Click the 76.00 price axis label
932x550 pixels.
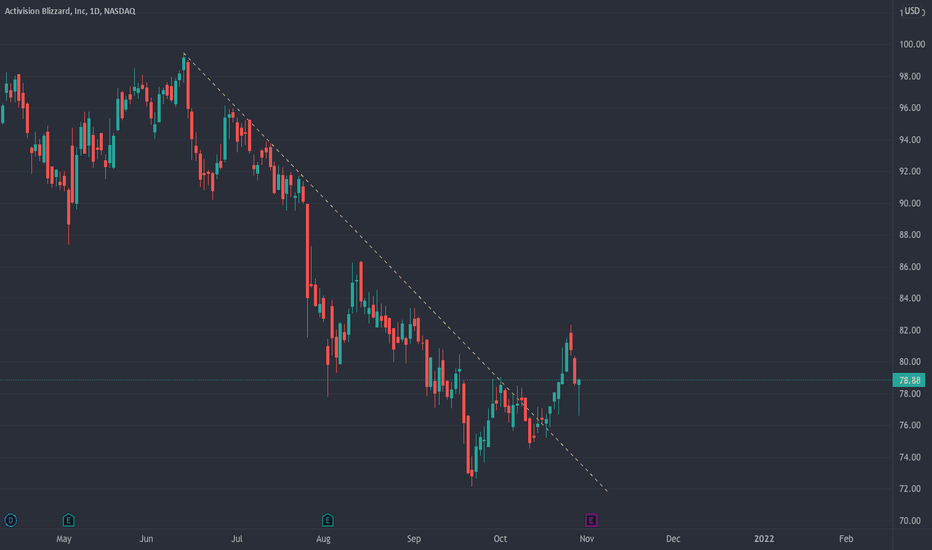point(910,425)
